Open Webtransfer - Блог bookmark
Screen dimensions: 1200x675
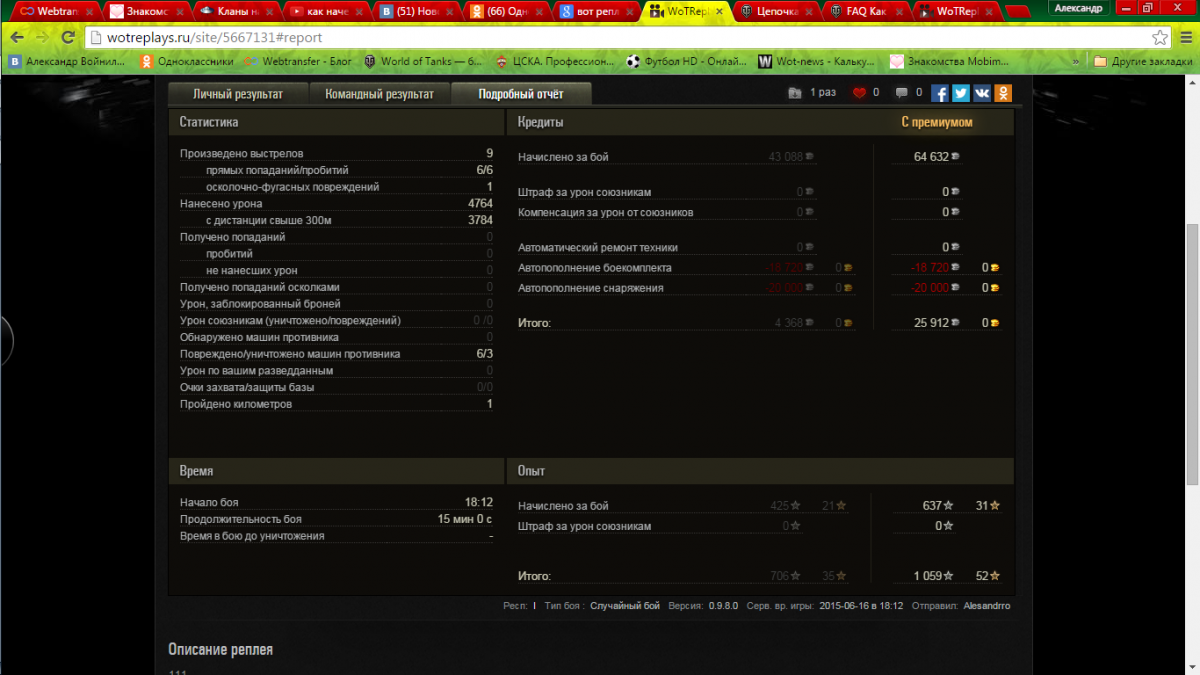coord(296,61)
